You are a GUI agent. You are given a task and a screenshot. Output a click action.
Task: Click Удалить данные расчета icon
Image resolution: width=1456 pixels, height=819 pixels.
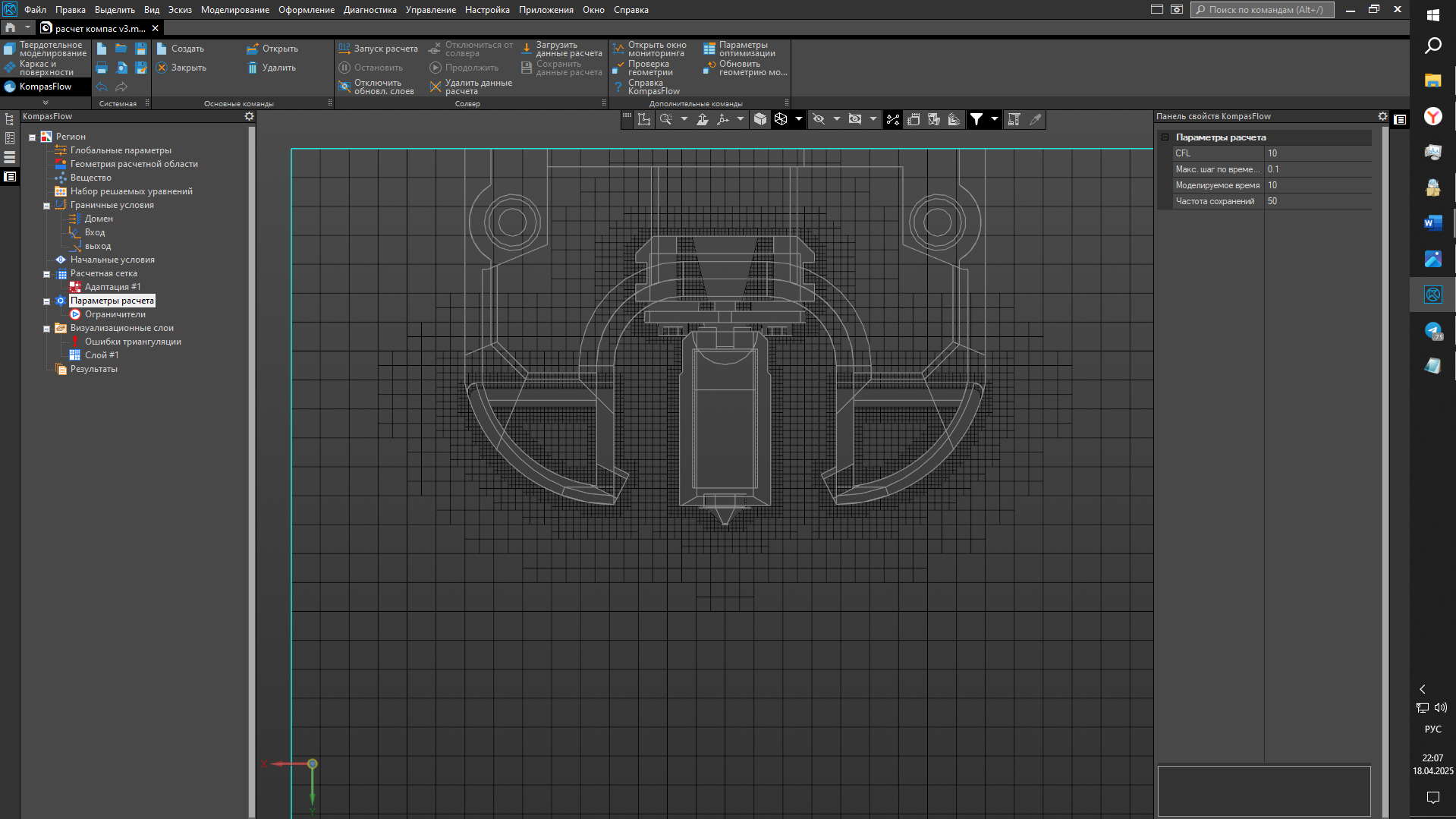(x=436, y=87)
